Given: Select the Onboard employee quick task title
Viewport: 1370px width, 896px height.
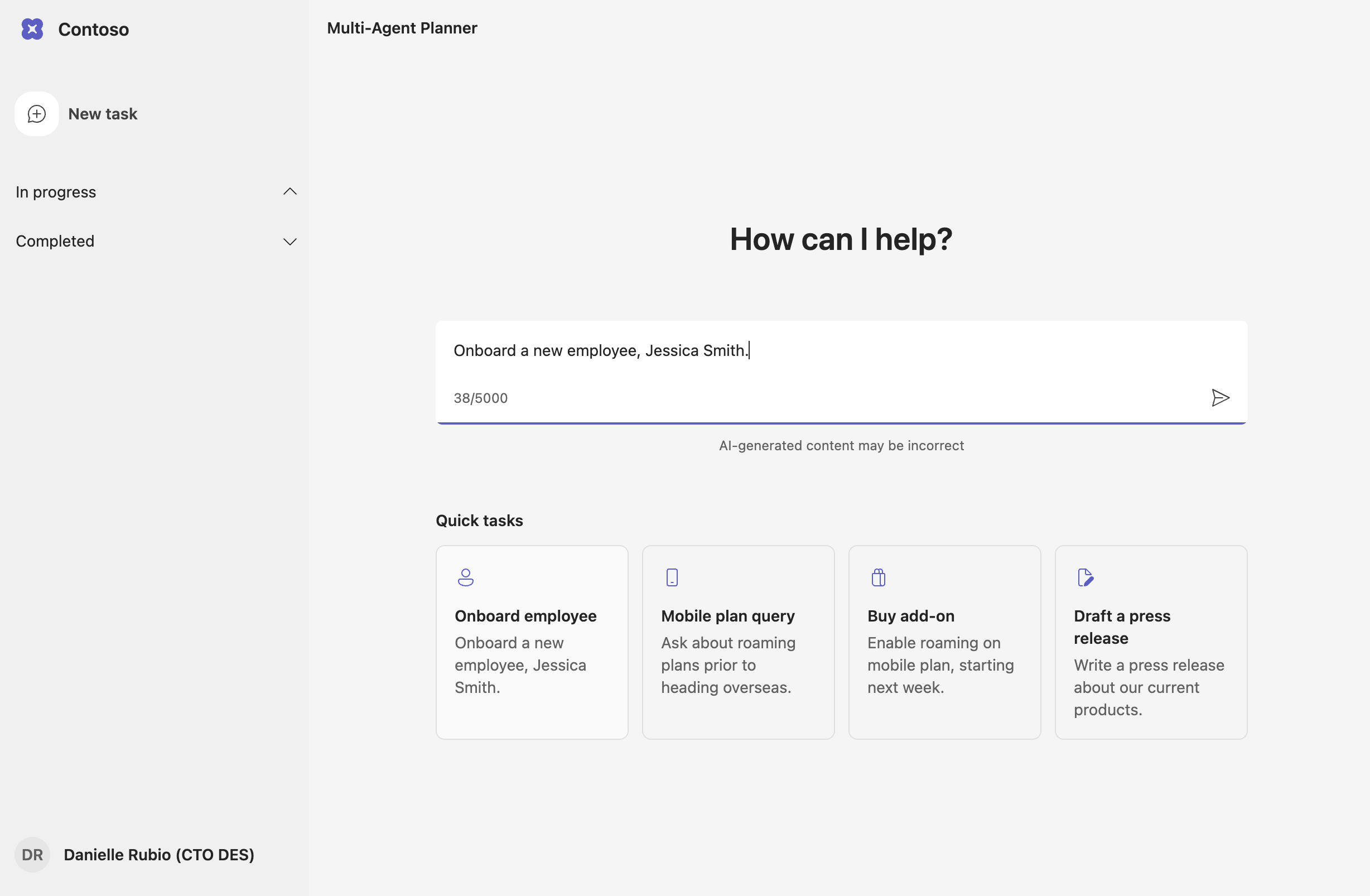Looking at the screenshot, I should tap(525, 615).
